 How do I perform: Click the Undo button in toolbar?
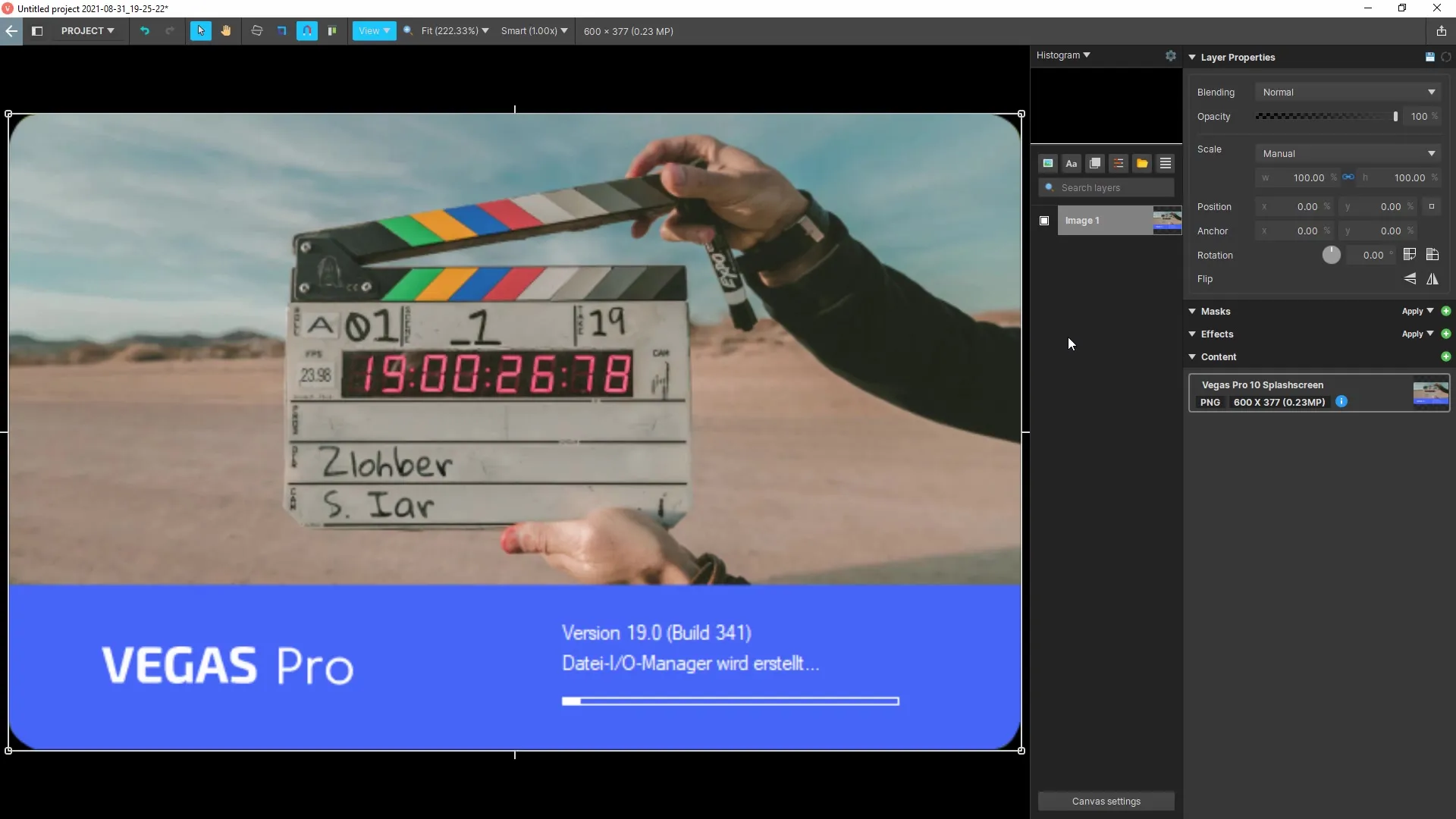click(144, 31)
